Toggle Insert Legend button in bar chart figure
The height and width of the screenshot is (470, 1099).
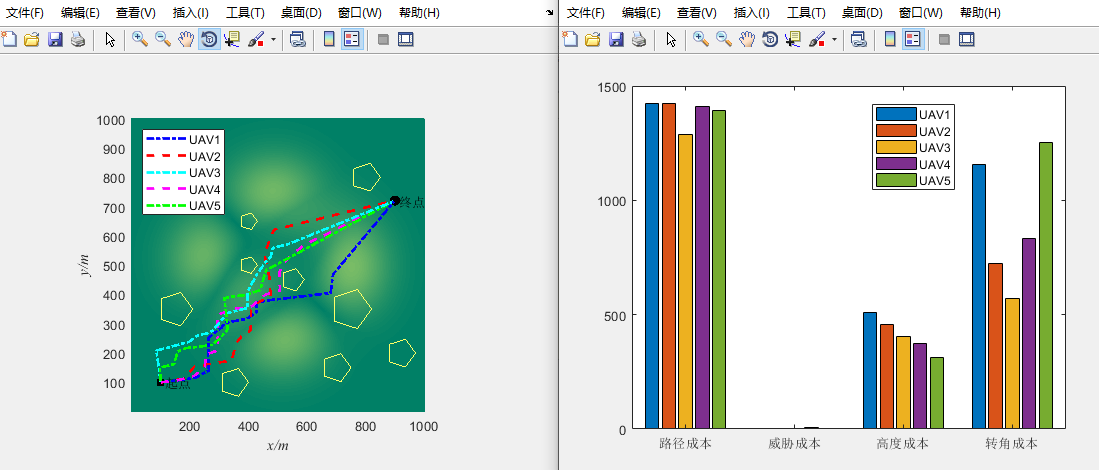913,40
